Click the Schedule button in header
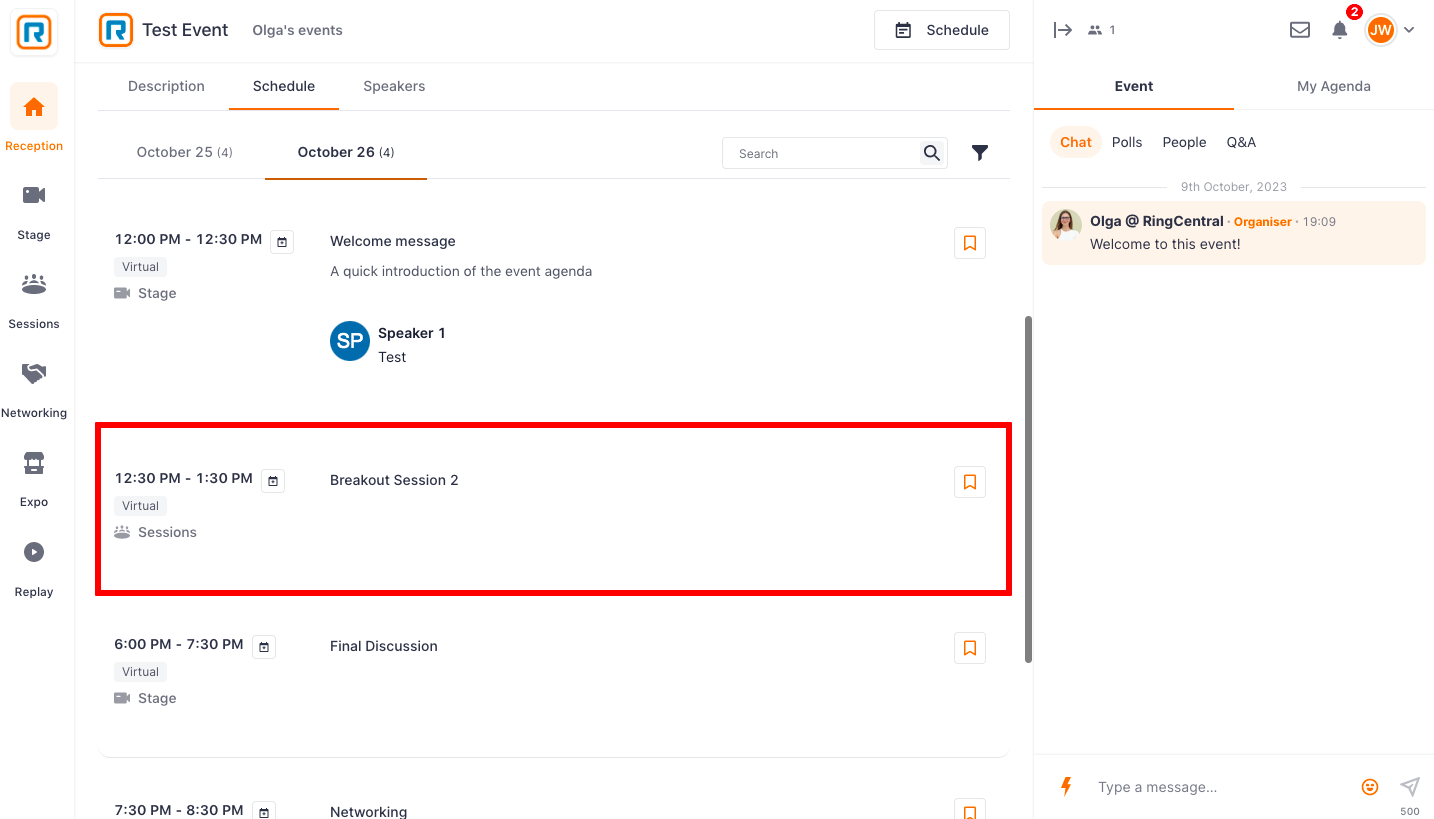Image resolution: width=1434 pixels, height=819 pixels. [942, 30]
